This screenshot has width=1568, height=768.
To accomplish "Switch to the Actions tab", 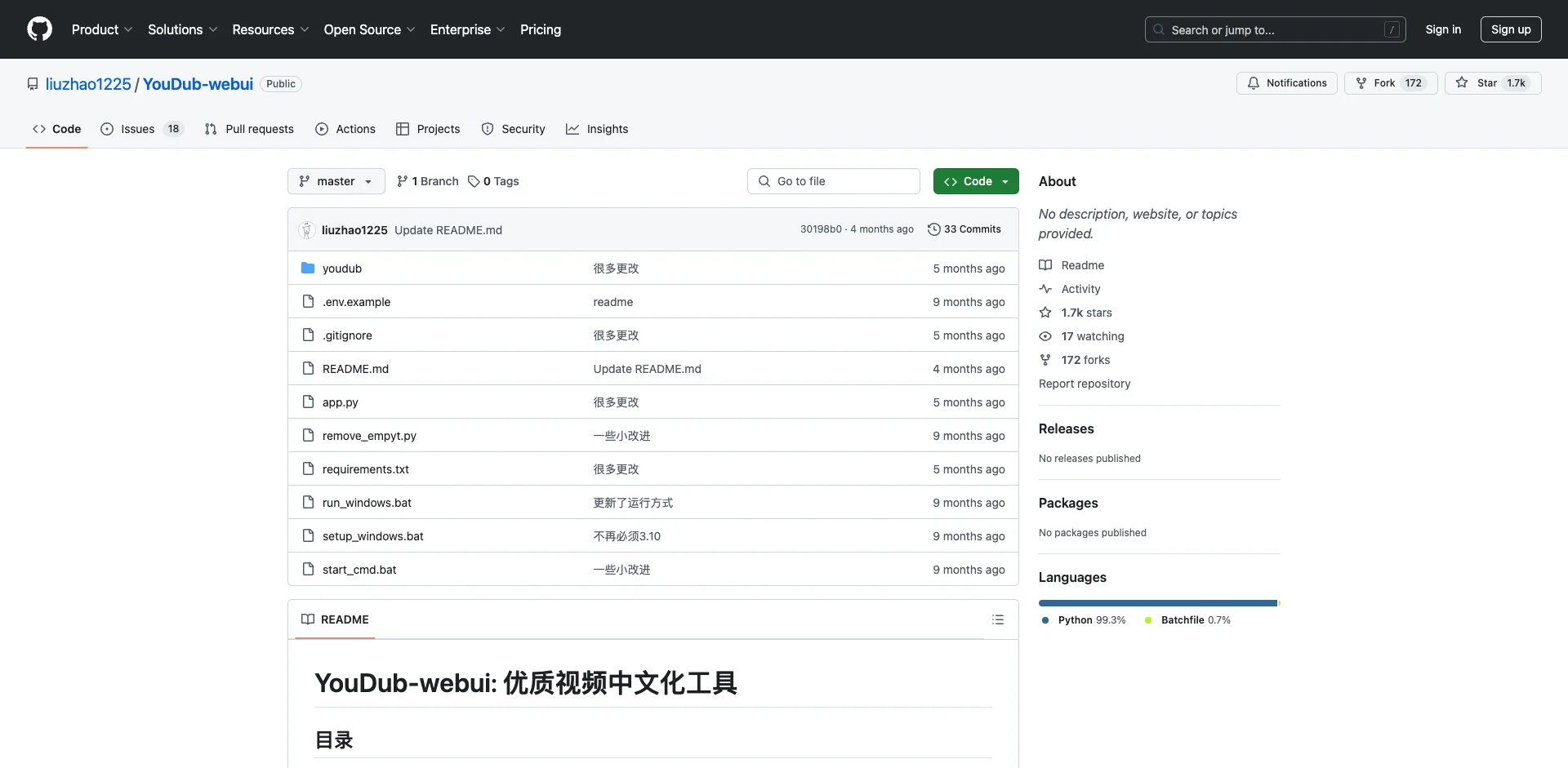I will point(345,129).
